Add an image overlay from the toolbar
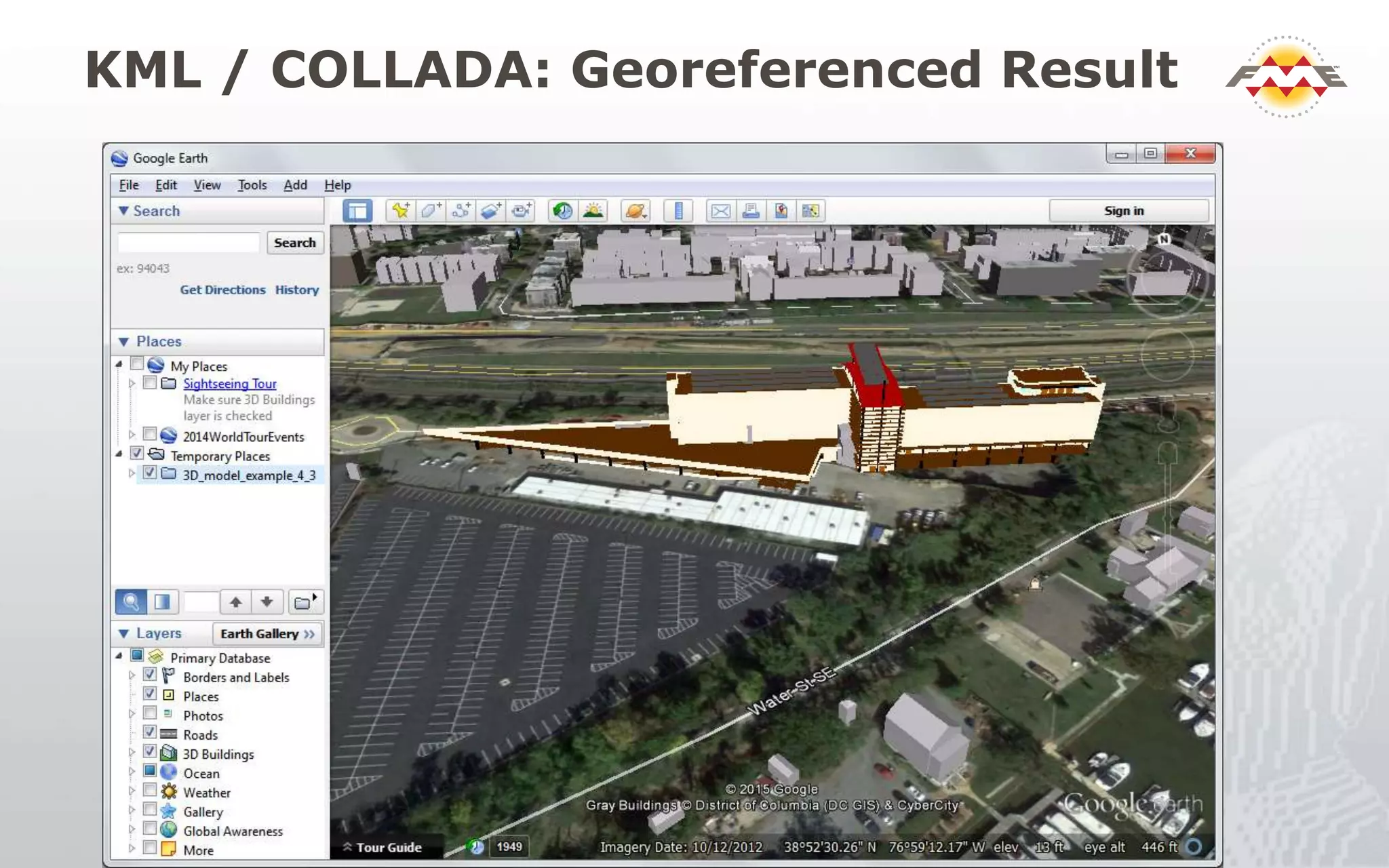This screenshot has height=868, width=1389. (x=491, y=211)
